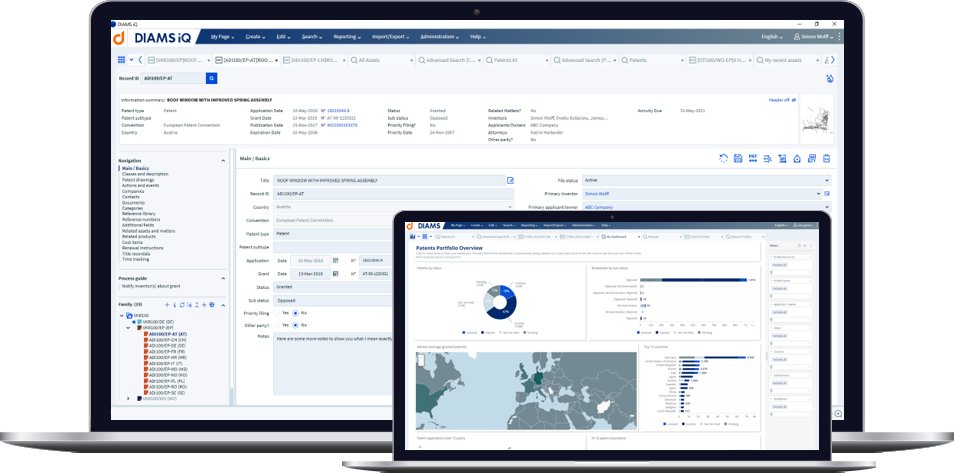The width and height of the screenshot is (954, 474).
Task: Click the Inactive legend swatch under Patents by status
Action: (x=482, y=332)
